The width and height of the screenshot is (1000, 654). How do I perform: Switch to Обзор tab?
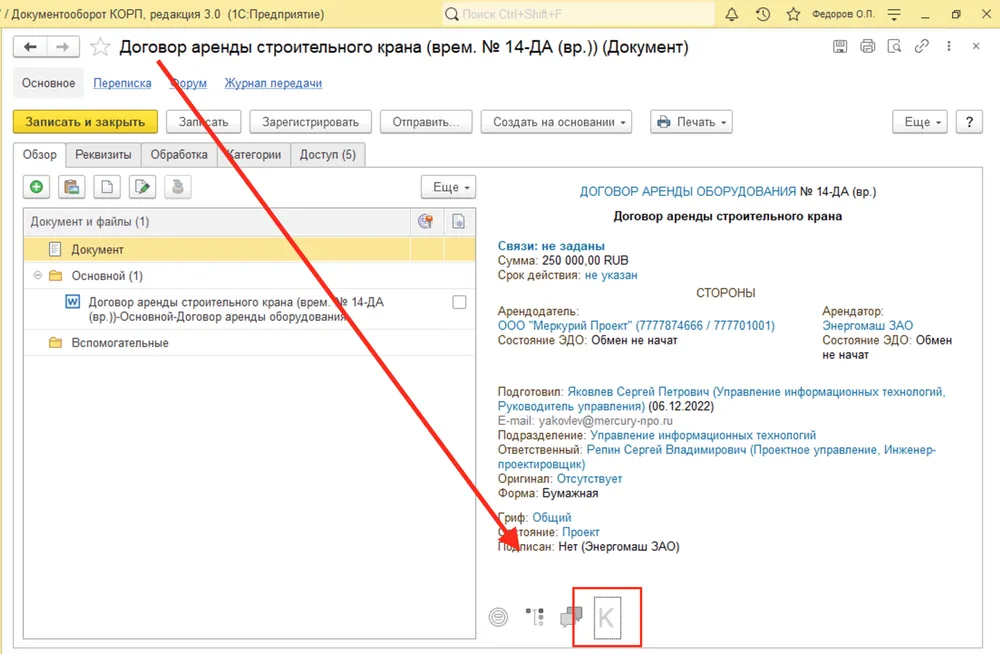pos(40,154)
